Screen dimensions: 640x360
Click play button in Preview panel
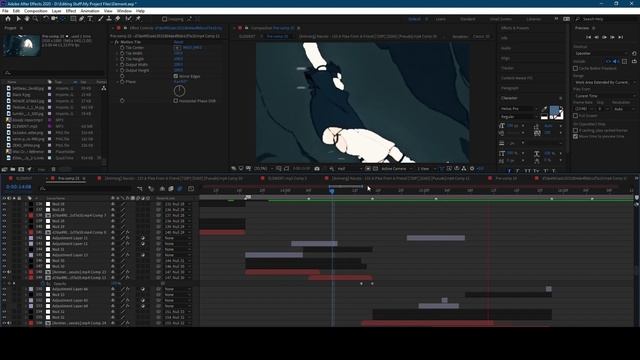point(604,37)
